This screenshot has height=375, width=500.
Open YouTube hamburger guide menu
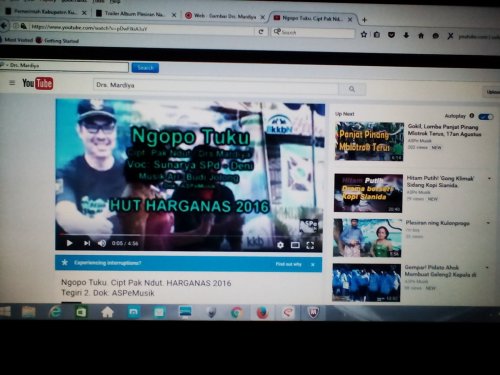(12, 83)
